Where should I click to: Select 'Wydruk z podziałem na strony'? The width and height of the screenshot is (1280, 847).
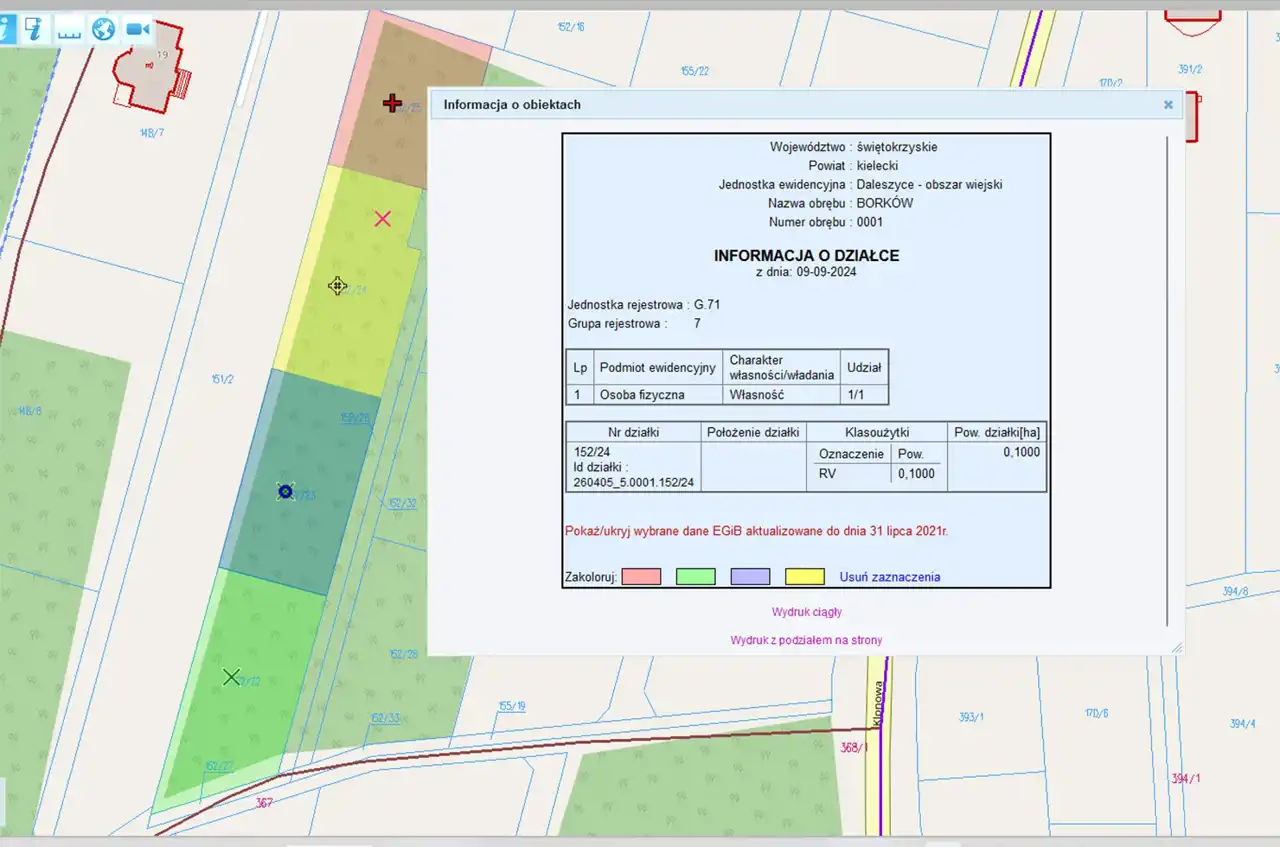[805, 640]
